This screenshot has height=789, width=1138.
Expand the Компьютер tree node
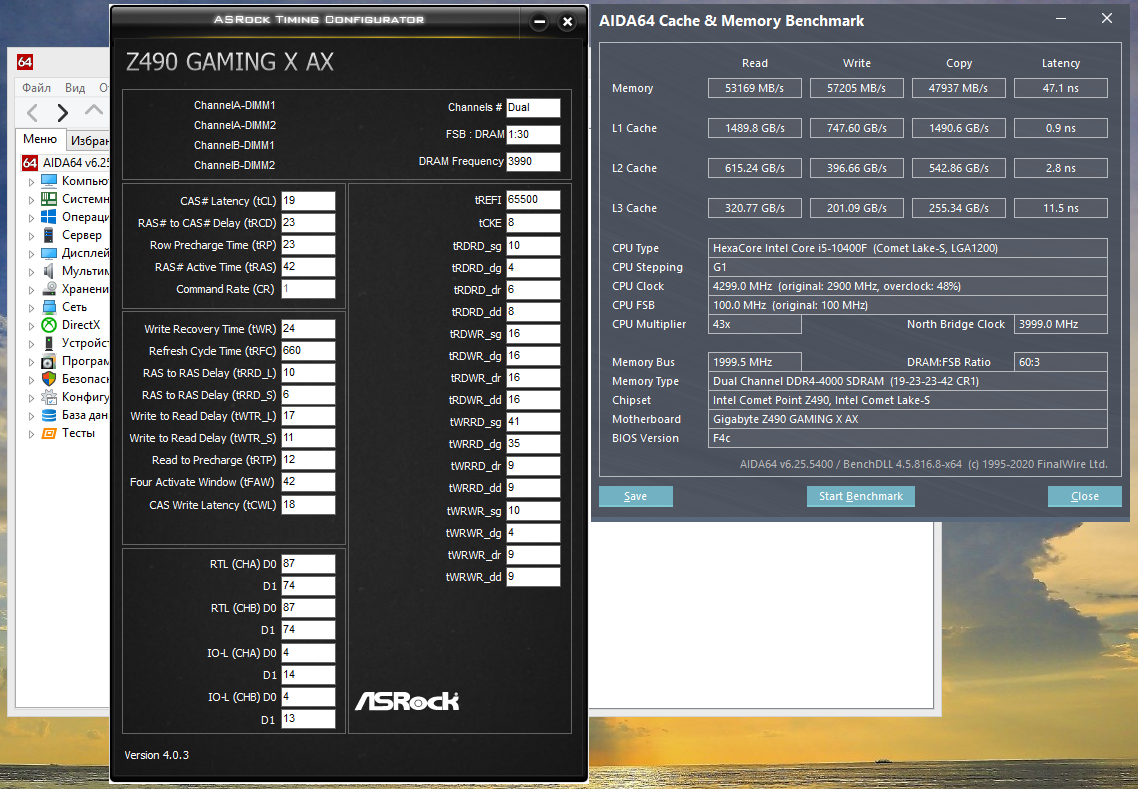(31, 181)
